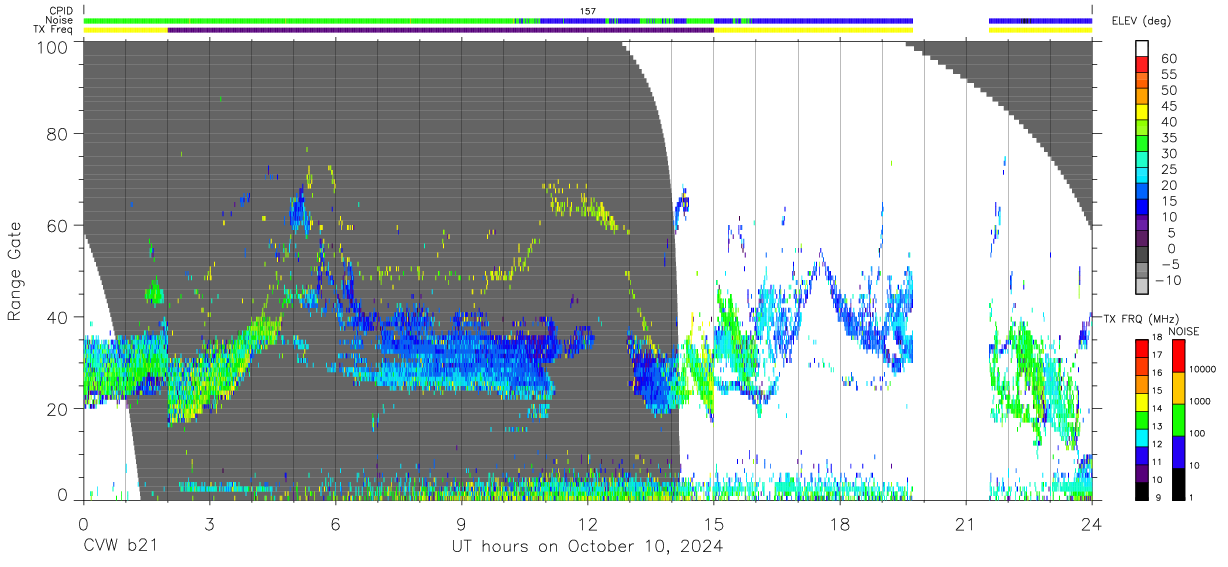
Task: Click the '18' tick on the UT hours axis
Action: coord(840,524)
